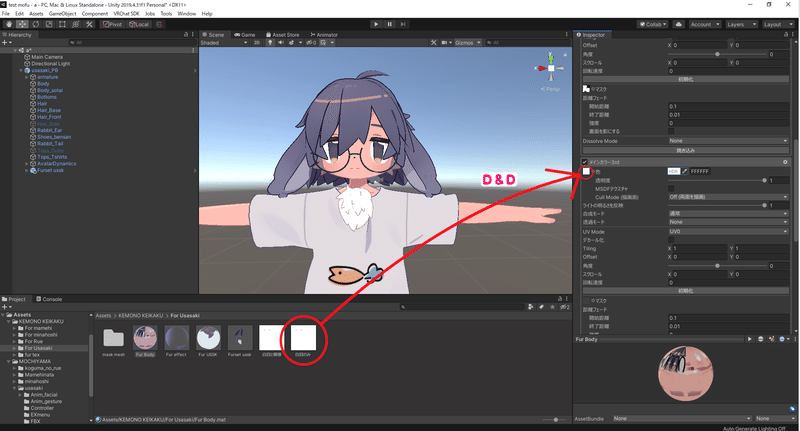
Task: Toggle scene audio speaker icon
Action: (281, 43)
